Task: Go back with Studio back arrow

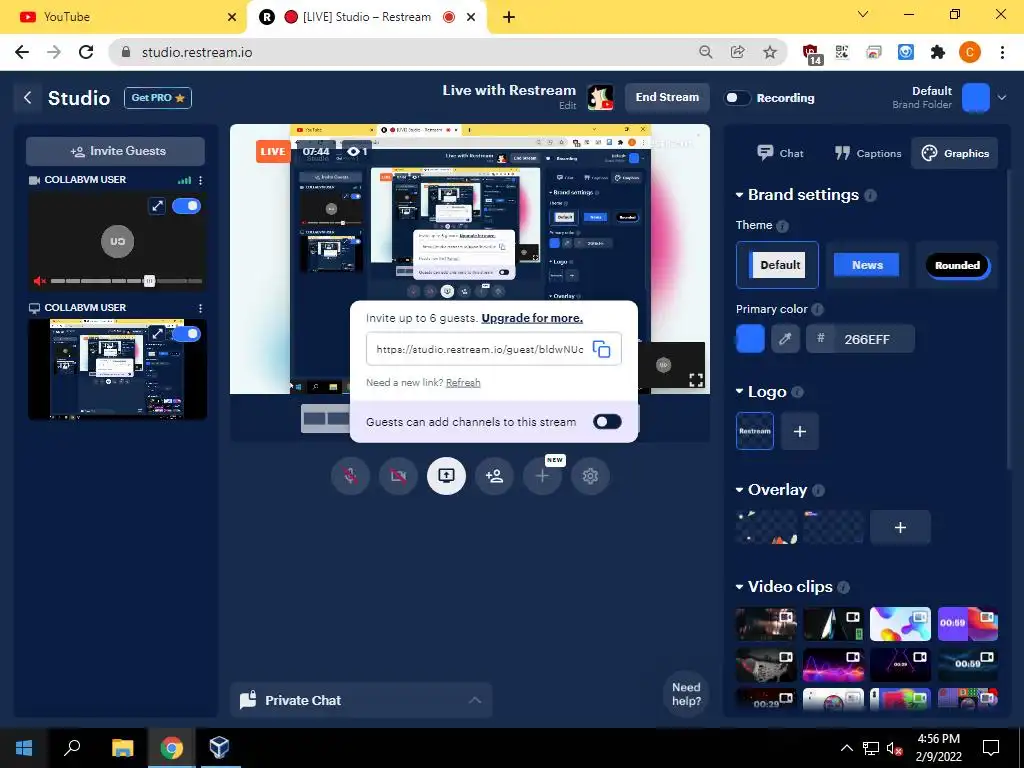Action: pyautogui.click(x=27, y=98)
